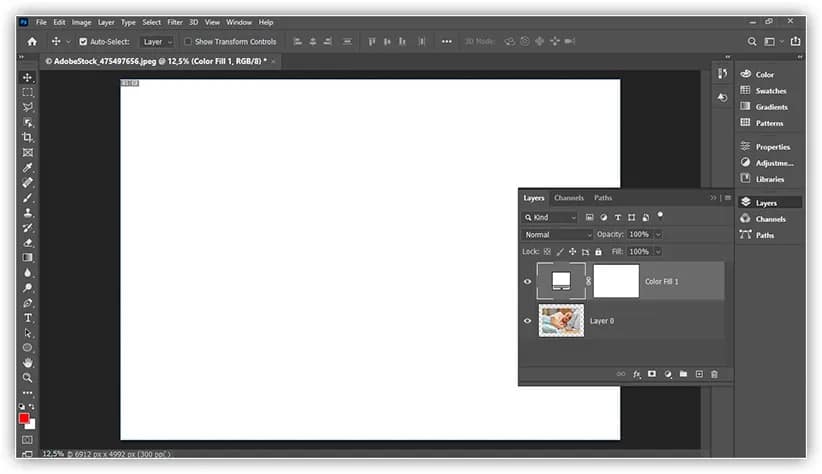
Task: Open the Filter menu
Action: [x=175, y=22]
